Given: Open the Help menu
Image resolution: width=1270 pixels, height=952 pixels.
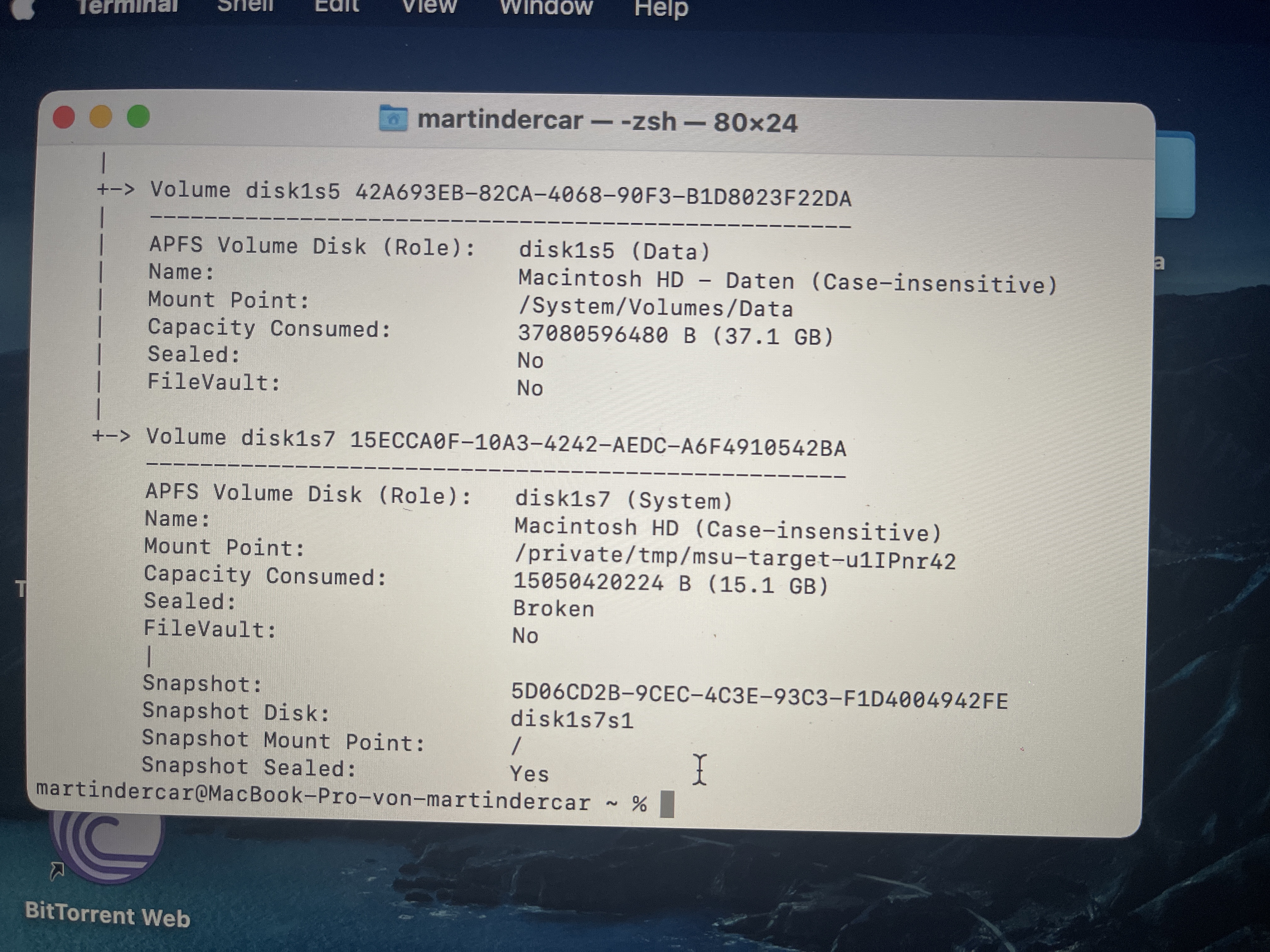Looking at the screenshot, I should [x=661, y=8].
